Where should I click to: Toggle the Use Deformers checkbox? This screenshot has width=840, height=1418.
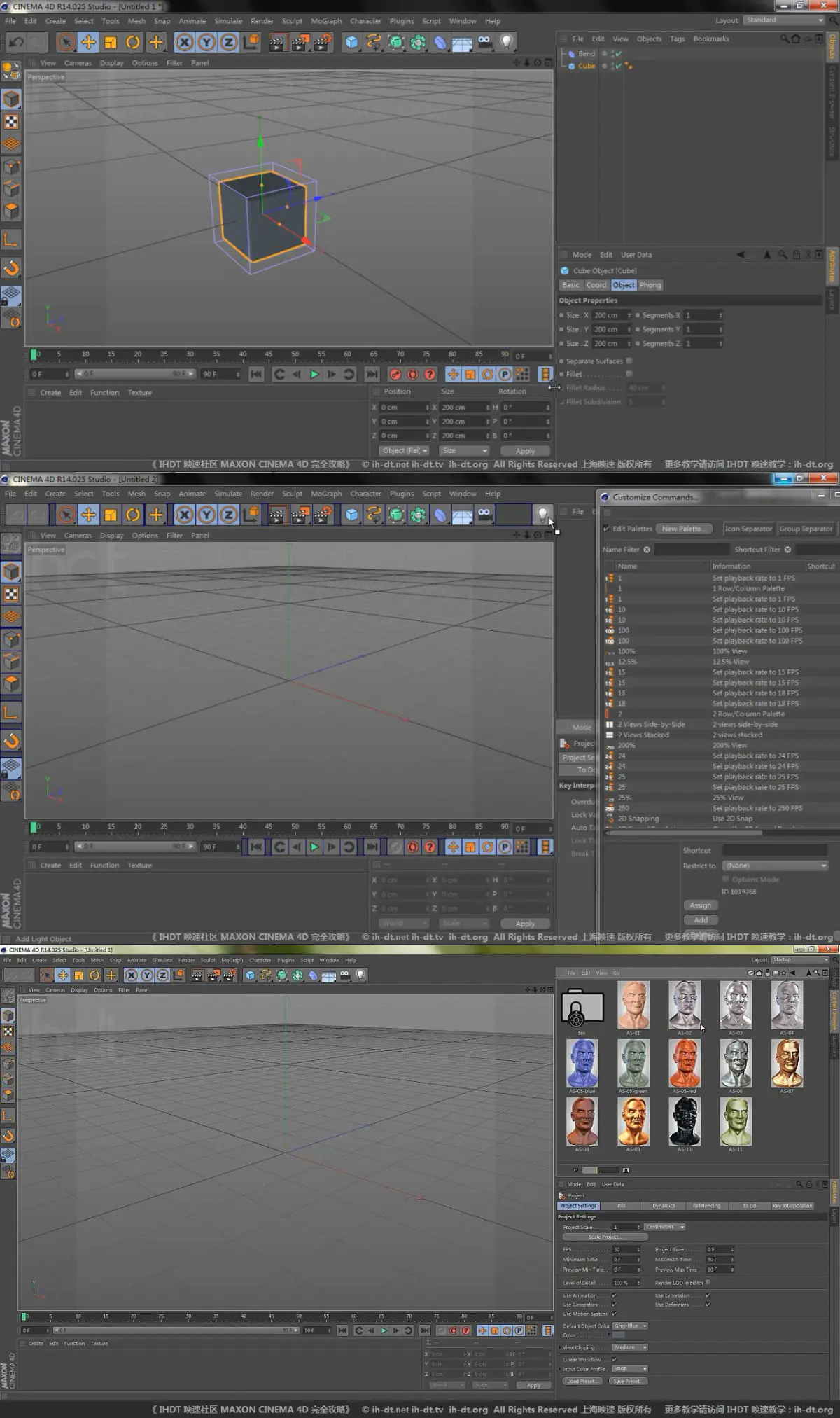pos(708,1305)
